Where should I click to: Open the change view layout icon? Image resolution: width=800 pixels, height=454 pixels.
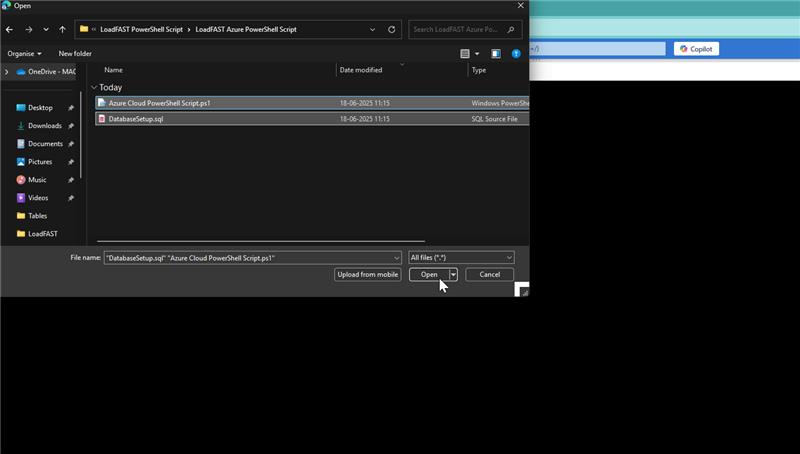tap(465, 53)
